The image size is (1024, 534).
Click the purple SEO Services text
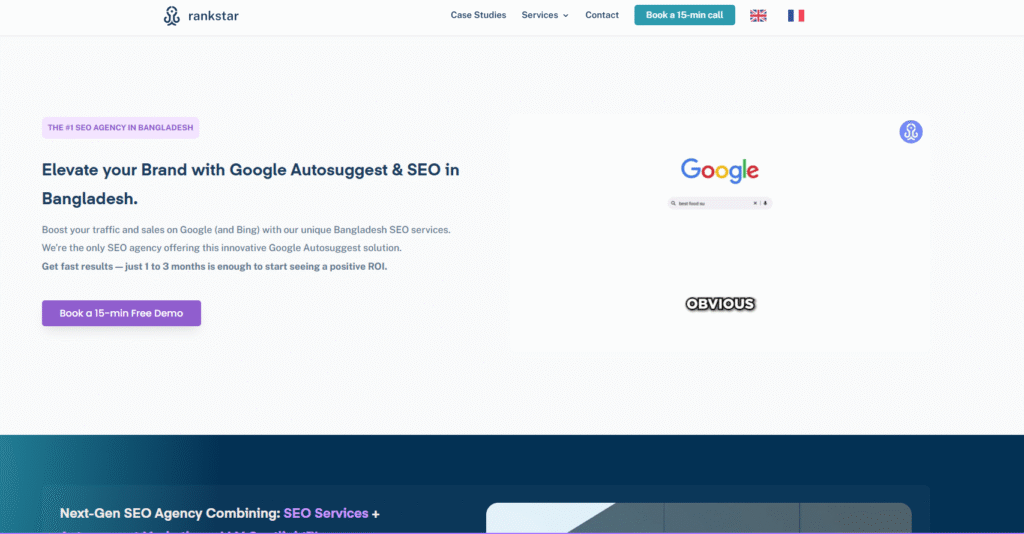point(326,513)
